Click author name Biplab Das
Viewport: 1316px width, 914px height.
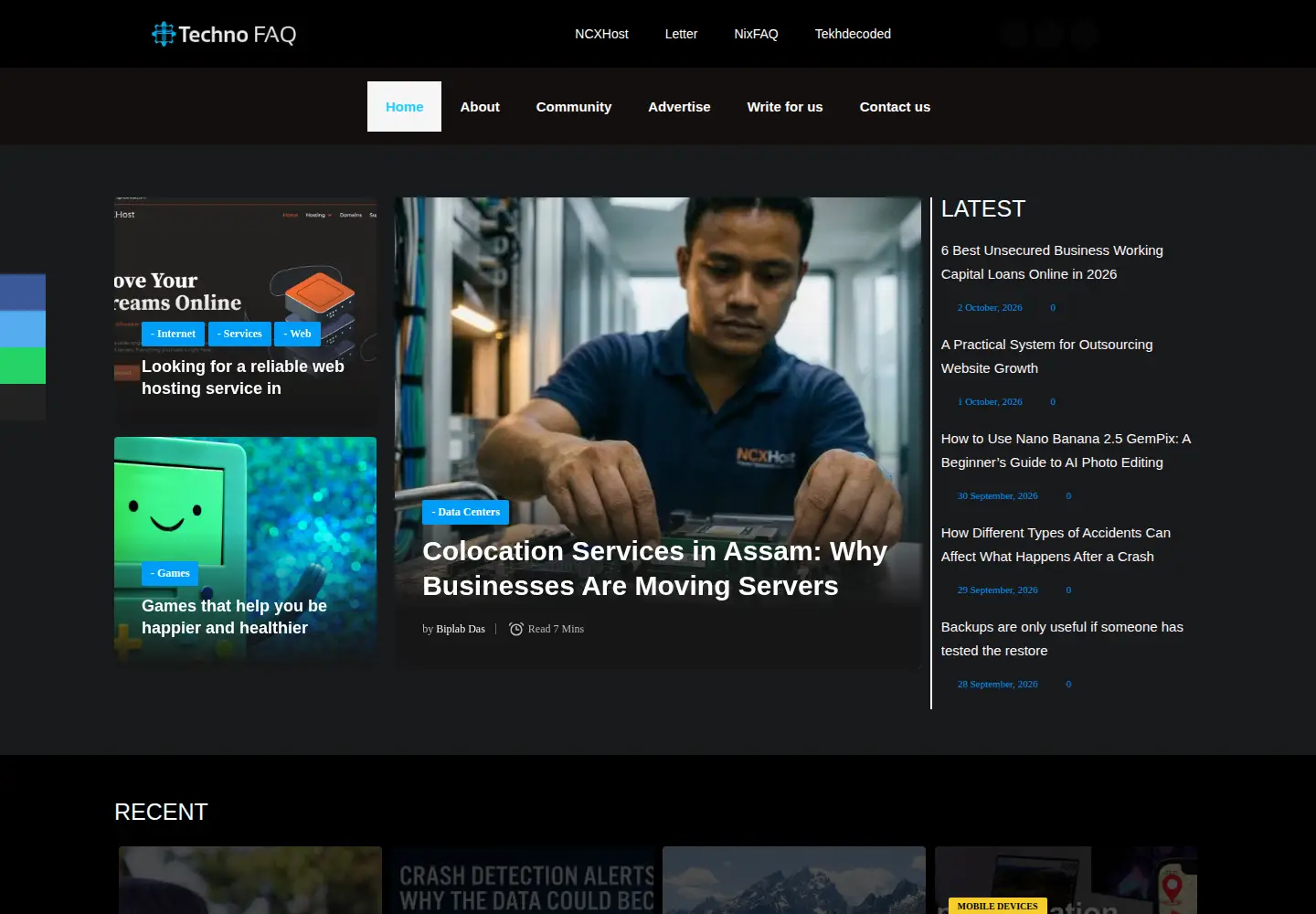[x=461, y=629]
